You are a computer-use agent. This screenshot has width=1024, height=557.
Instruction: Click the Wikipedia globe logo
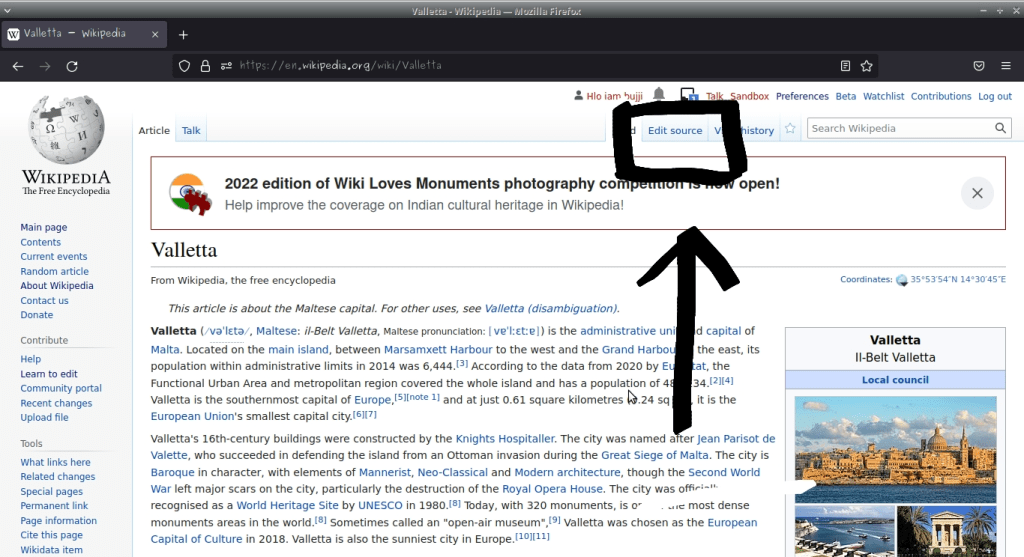tap(66, 130)
